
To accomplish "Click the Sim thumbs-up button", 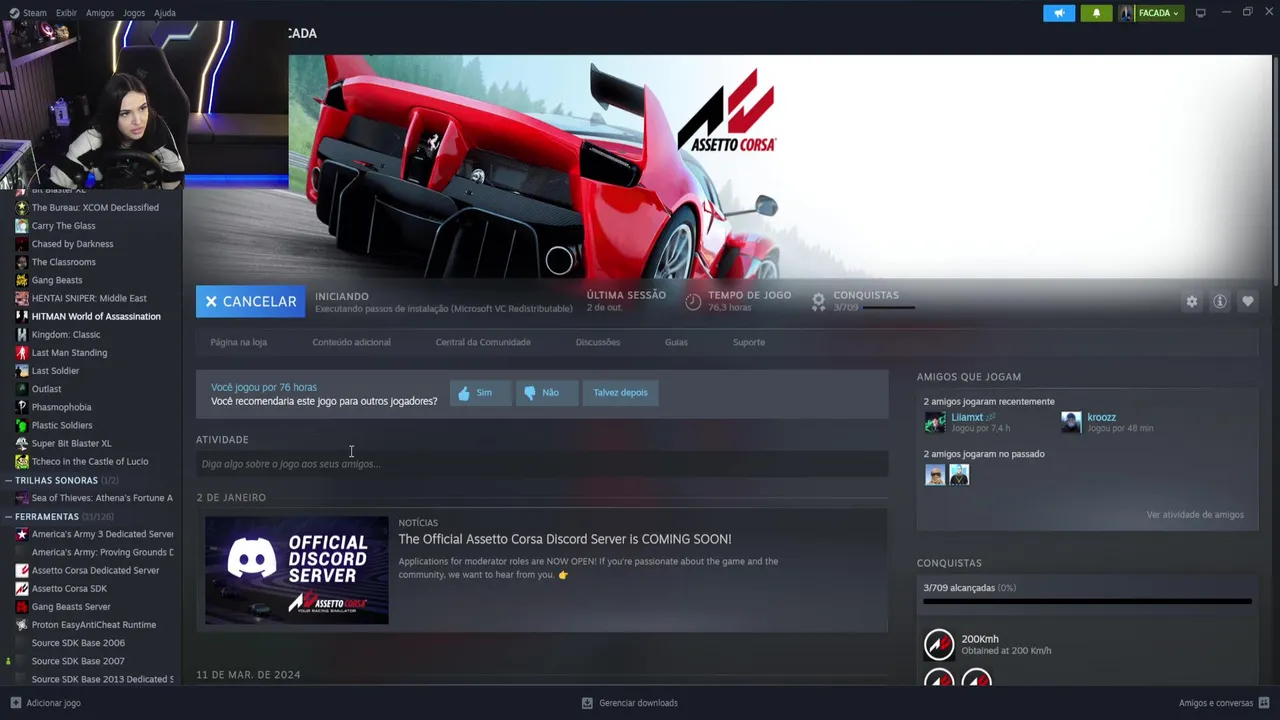I will (480, 393).
